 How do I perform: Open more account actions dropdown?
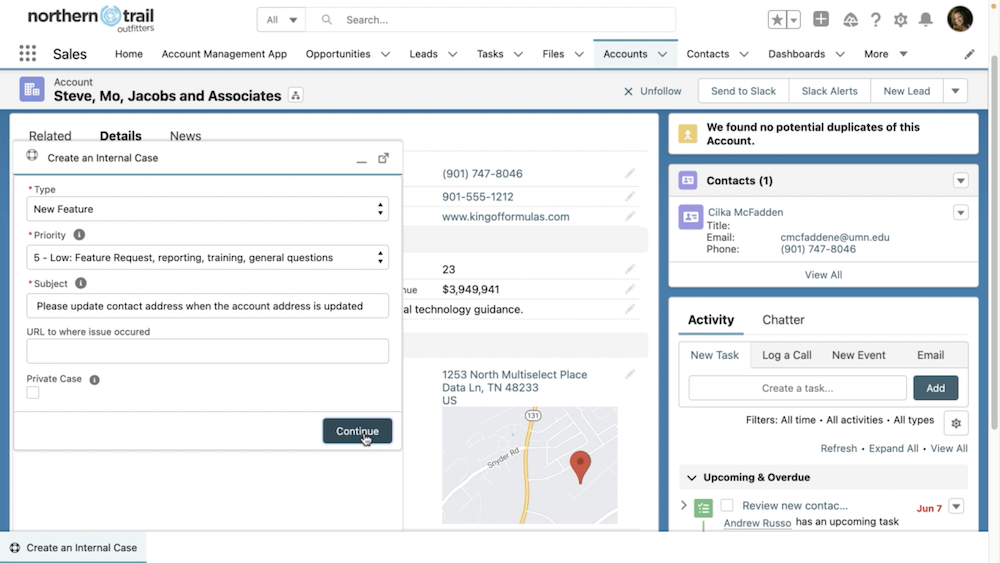pyautogui.click(x=955, y=91)
